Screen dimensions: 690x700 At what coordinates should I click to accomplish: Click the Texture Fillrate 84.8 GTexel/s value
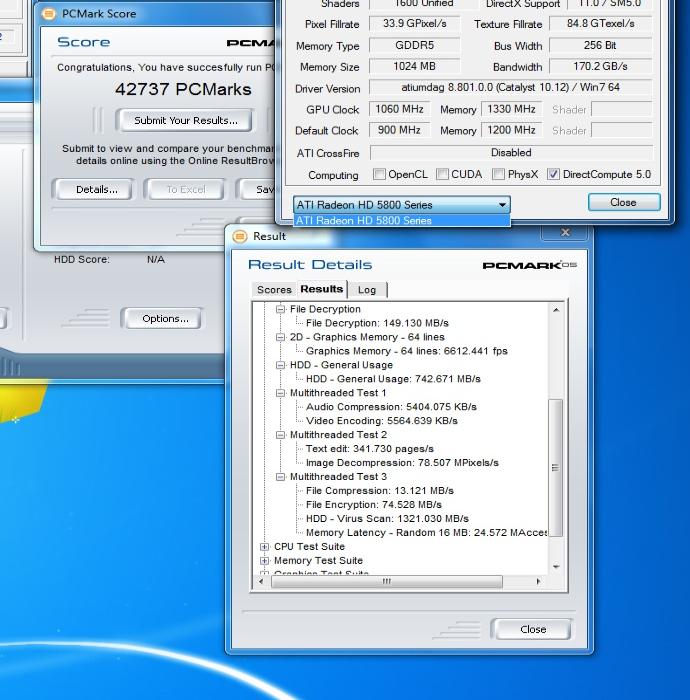point(600,24)
